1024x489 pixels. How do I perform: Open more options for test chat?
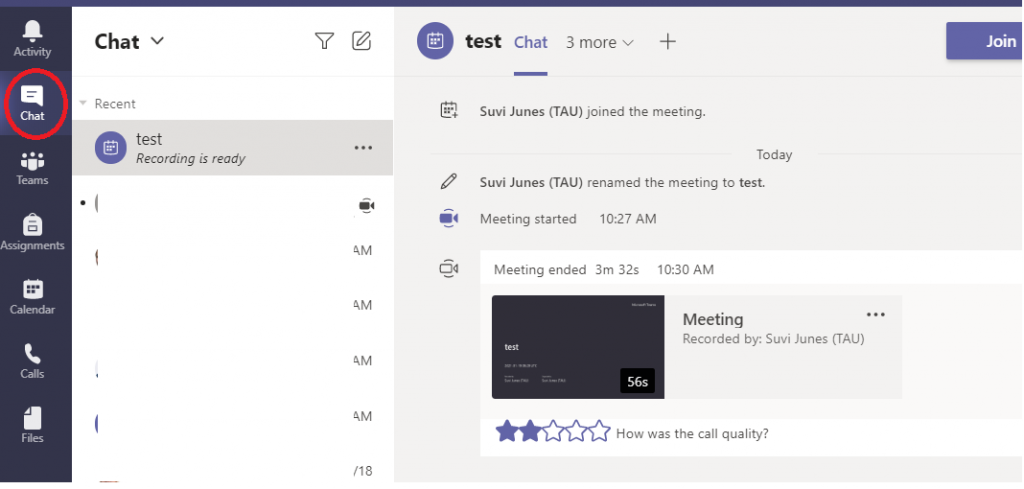(363, 148)
